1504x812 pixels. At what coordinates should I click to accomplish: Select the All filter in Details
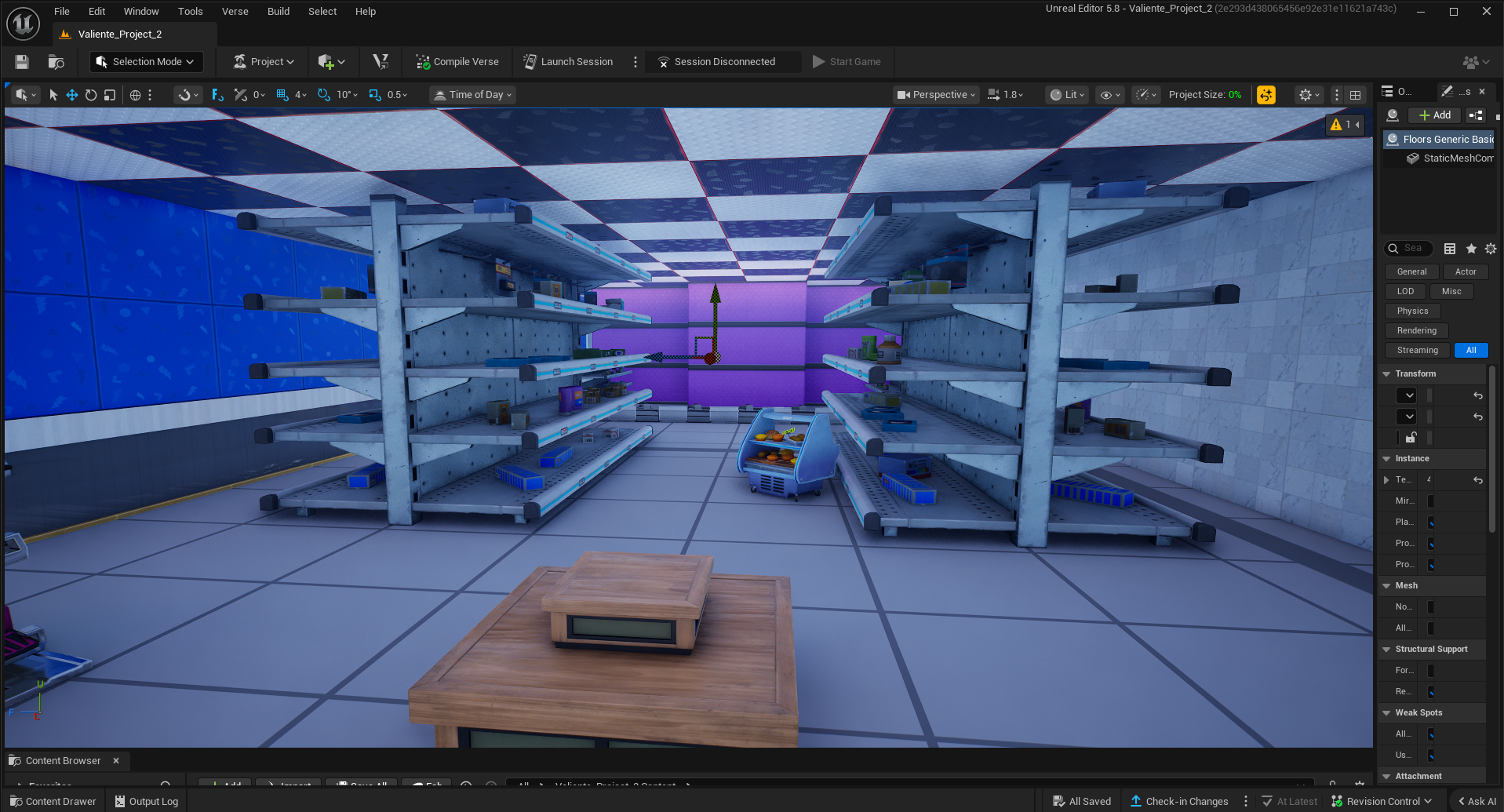coord(1471,351)
